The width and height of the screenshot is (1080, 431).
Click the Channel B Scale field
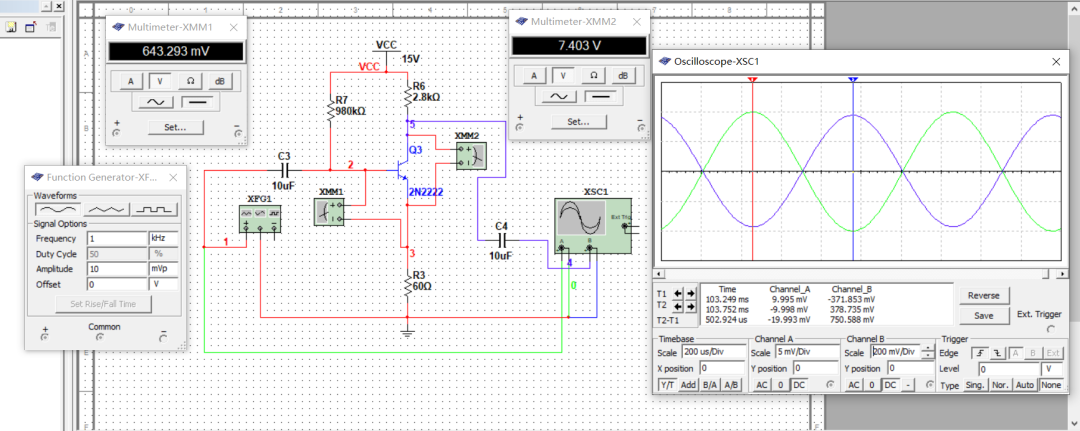895,352
